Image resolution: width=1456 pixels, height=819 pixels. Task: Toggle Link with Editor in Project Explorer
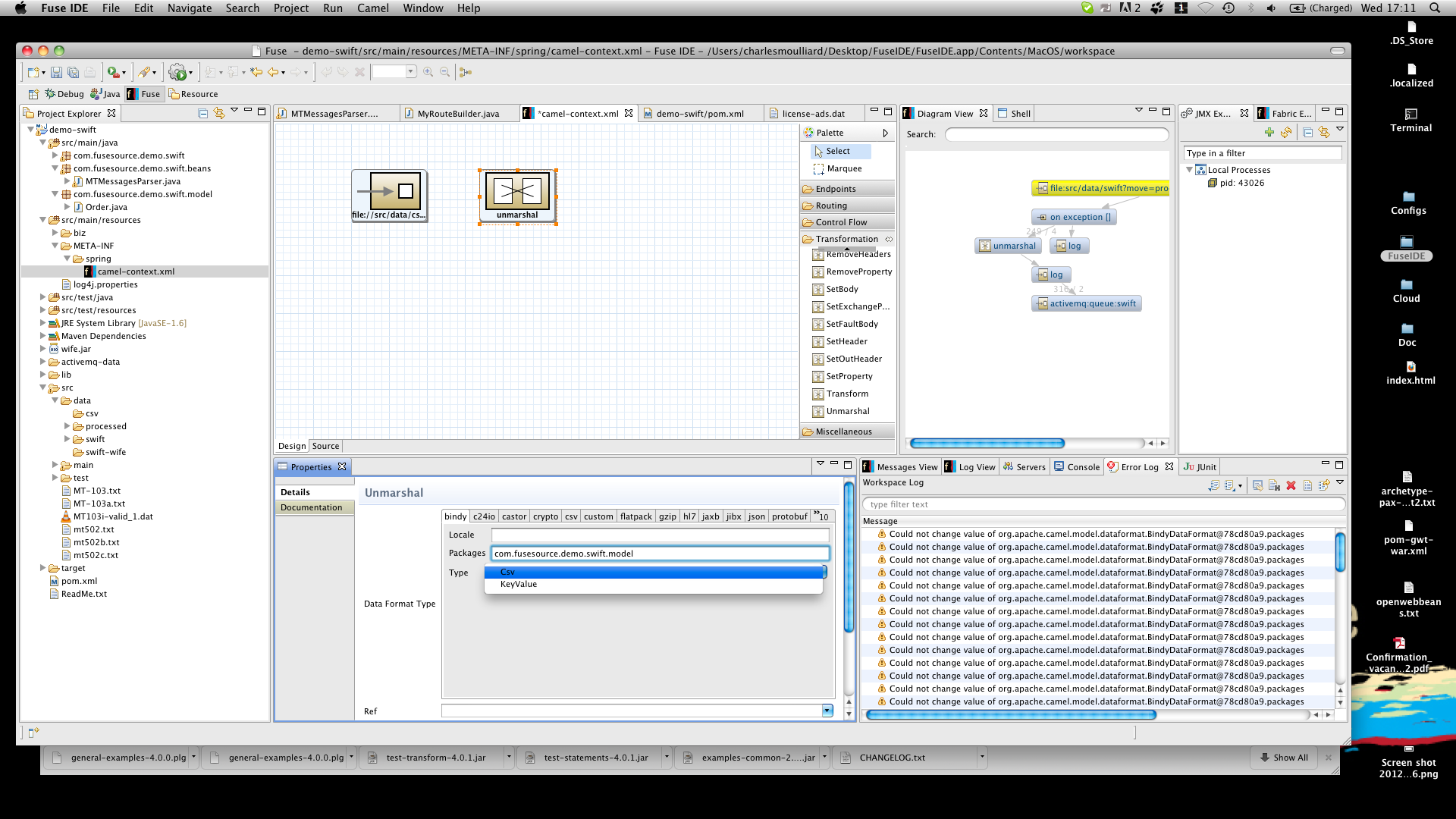(x=219, y=113)
